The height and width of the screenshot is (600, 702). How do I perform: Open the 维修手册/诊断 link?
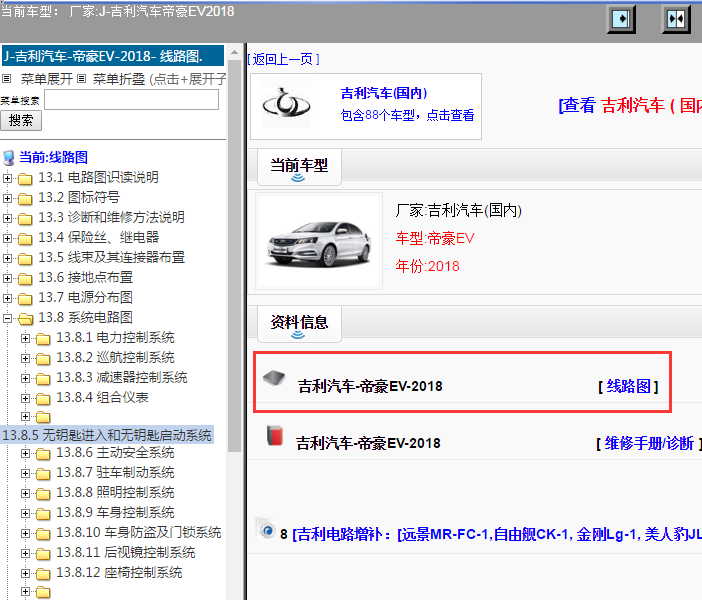[649, 443]
